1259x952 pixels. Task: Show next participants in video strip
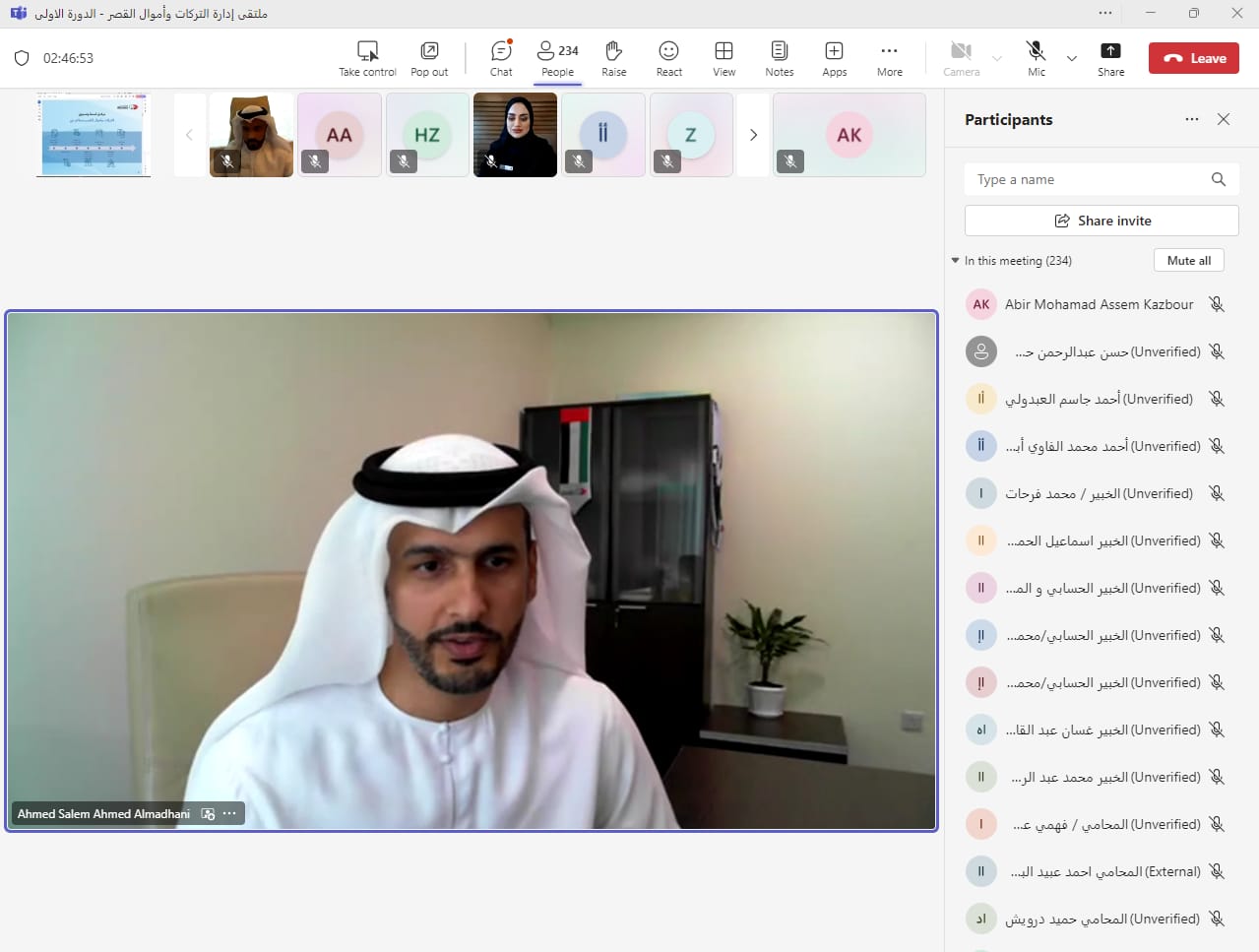click(x=753, y=135)
